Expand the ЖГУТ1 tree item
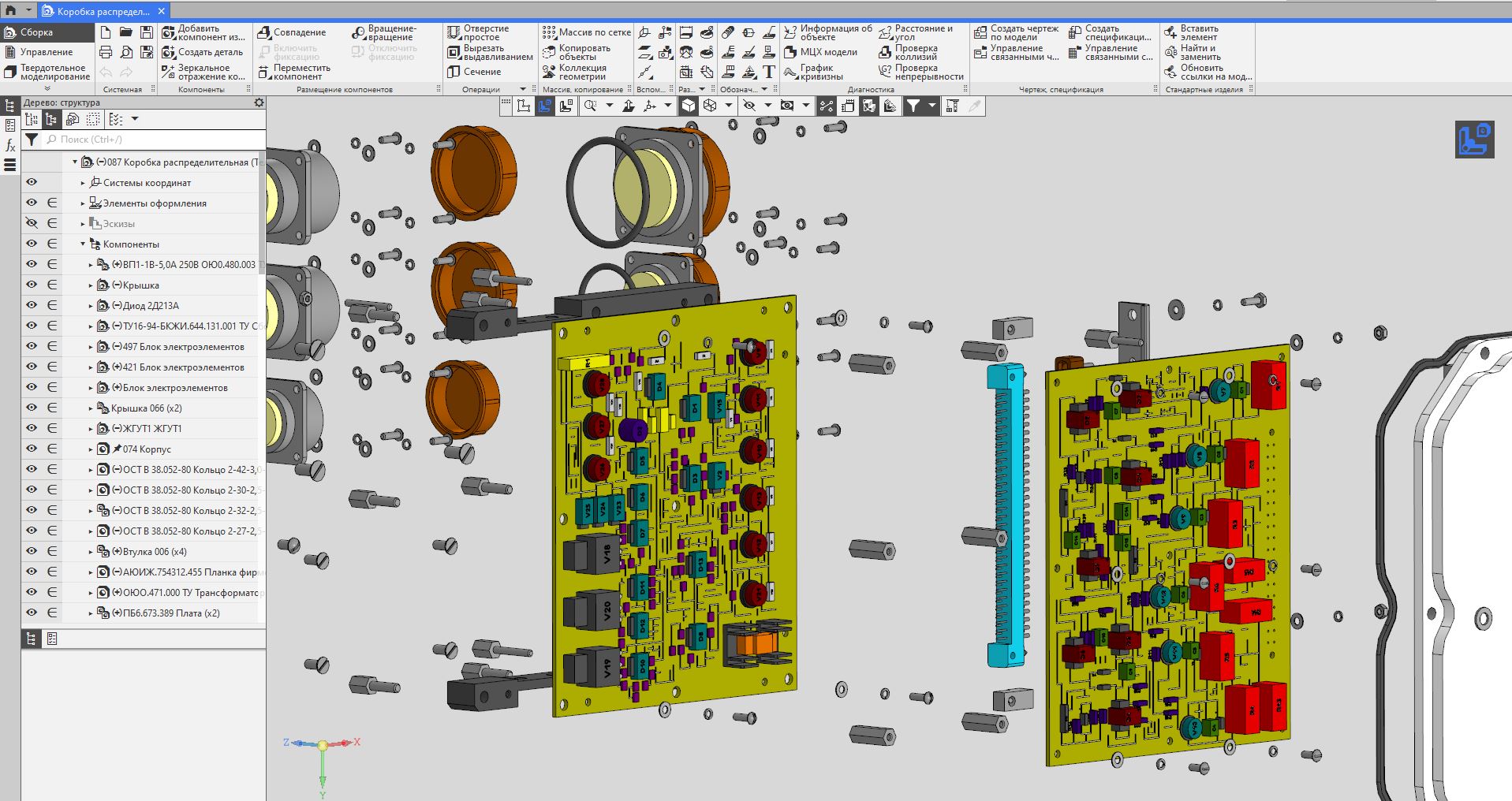Screen dimensions: 1512x801 (x=91, y=429)
